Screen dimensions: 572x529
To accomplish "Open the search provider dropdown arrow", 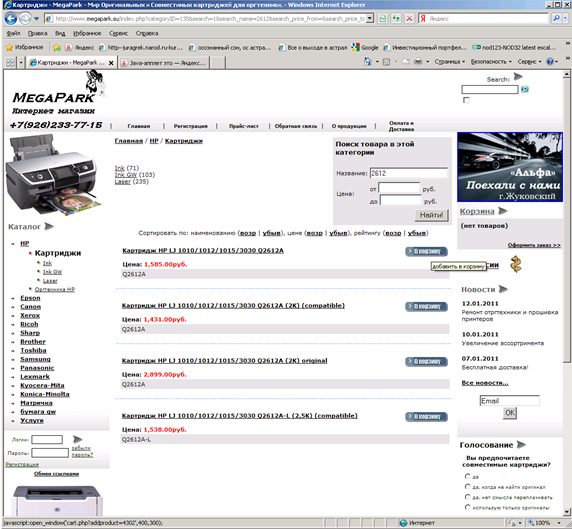I will tap(565, 18).
